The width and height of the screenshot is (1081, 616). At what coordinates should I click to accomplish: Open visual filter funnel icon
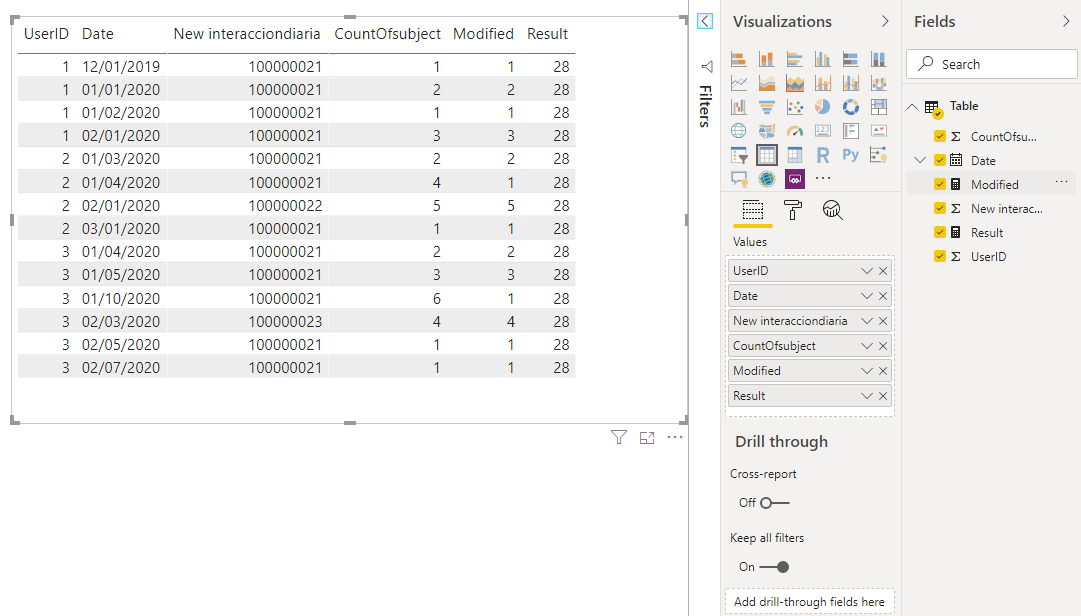coord(618,438)
